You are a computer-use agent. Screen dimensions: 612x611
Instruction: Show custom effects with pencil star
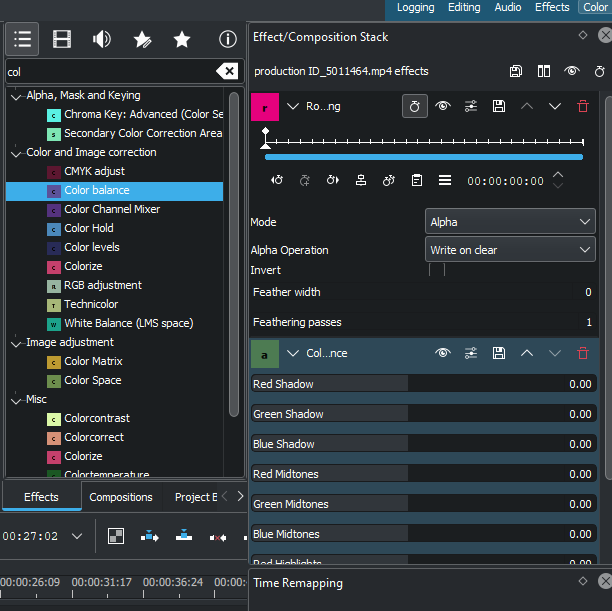click(142, 39)
